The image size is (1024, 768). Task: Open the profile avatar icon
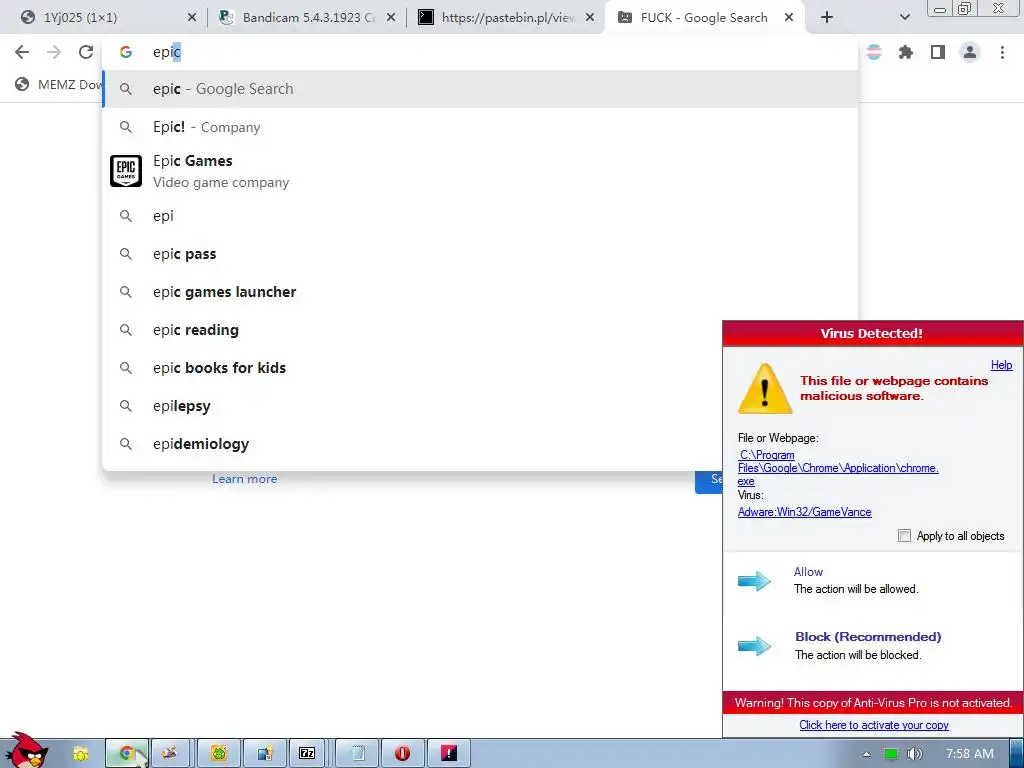[x=970, y=52]
